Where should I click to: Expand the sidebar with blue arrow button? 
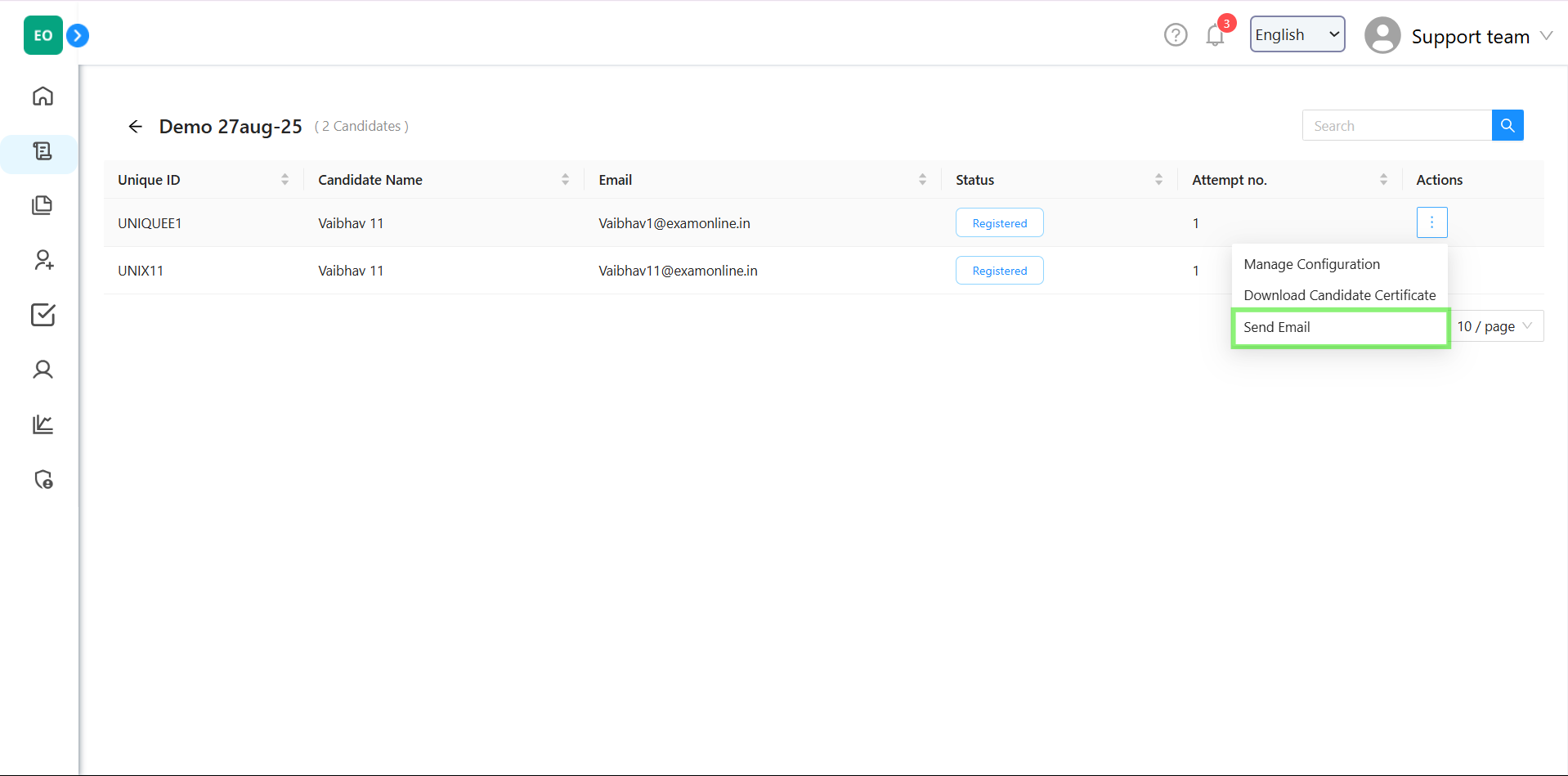pyautogui.click(x=78, y=36)
